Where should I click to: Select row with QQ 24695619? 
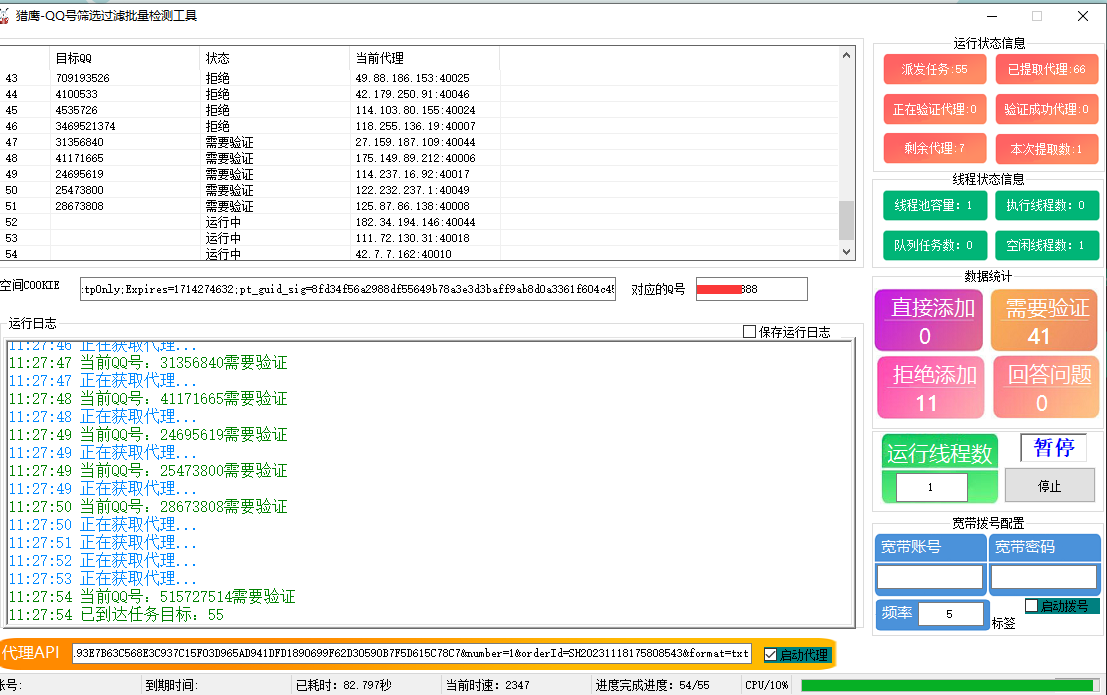pos(419,174)
